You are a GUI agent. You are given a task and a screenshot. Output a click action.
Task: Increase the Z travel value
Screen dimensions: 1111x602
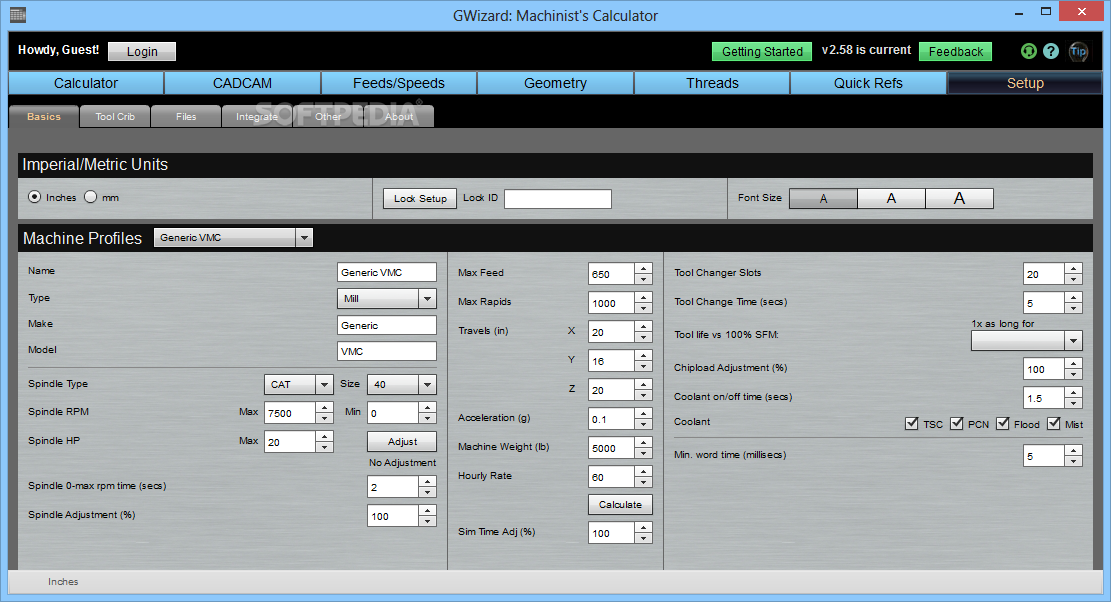(x=643, y=385)
